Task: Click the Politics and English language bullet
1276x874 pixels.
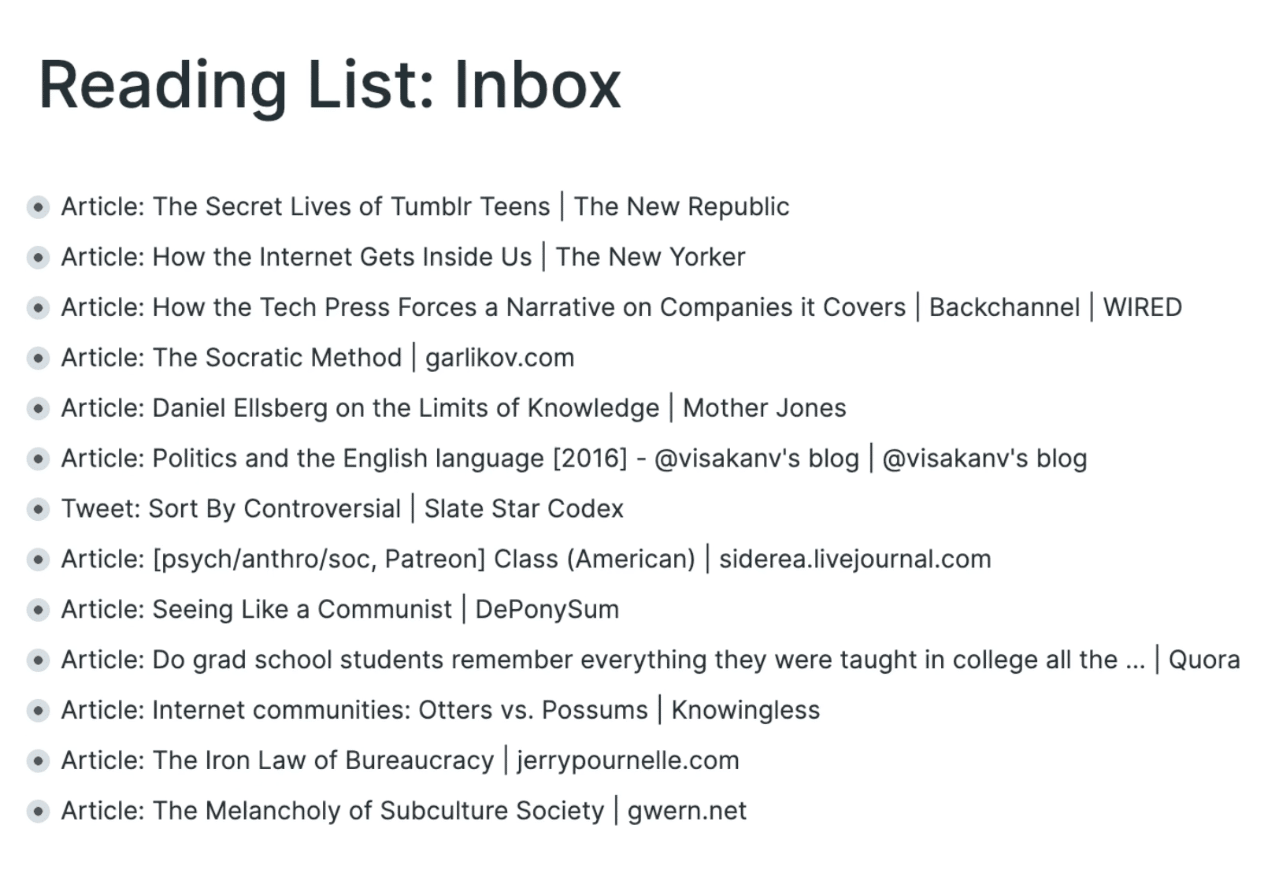Action: coord(38,459)
